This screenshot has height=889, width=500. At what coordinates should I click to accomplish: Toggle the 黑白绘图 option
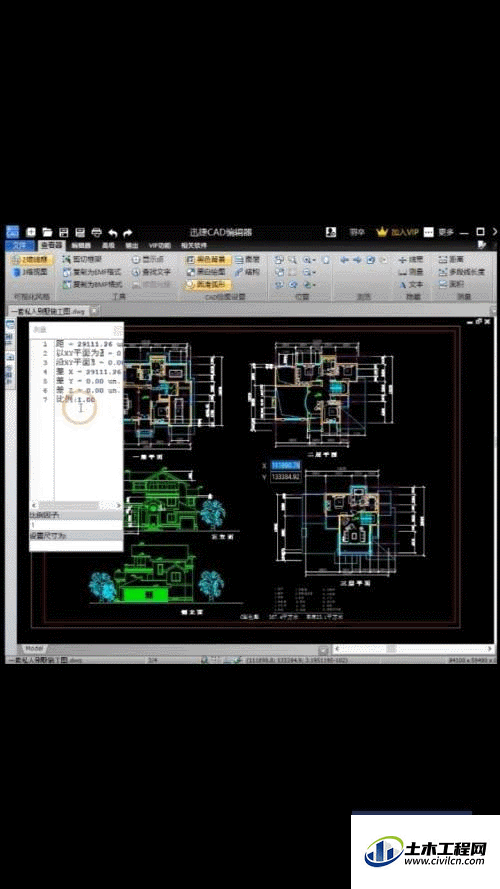click(207, 272)
